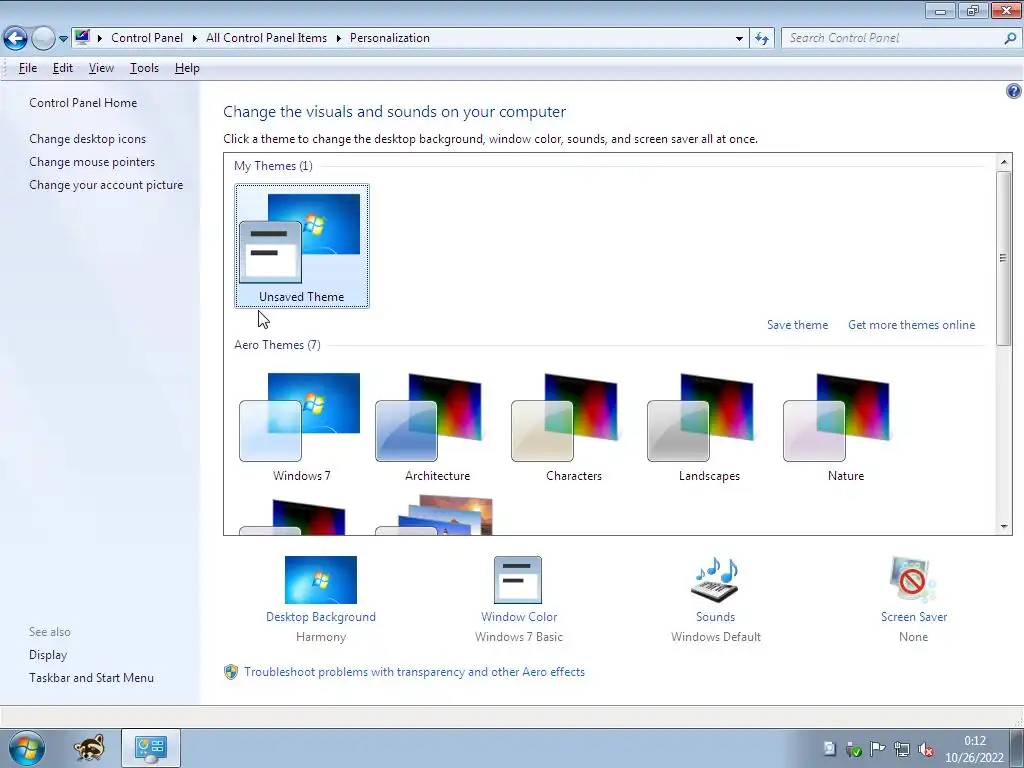Click the raccoon taskbar icon

(89, 748)
